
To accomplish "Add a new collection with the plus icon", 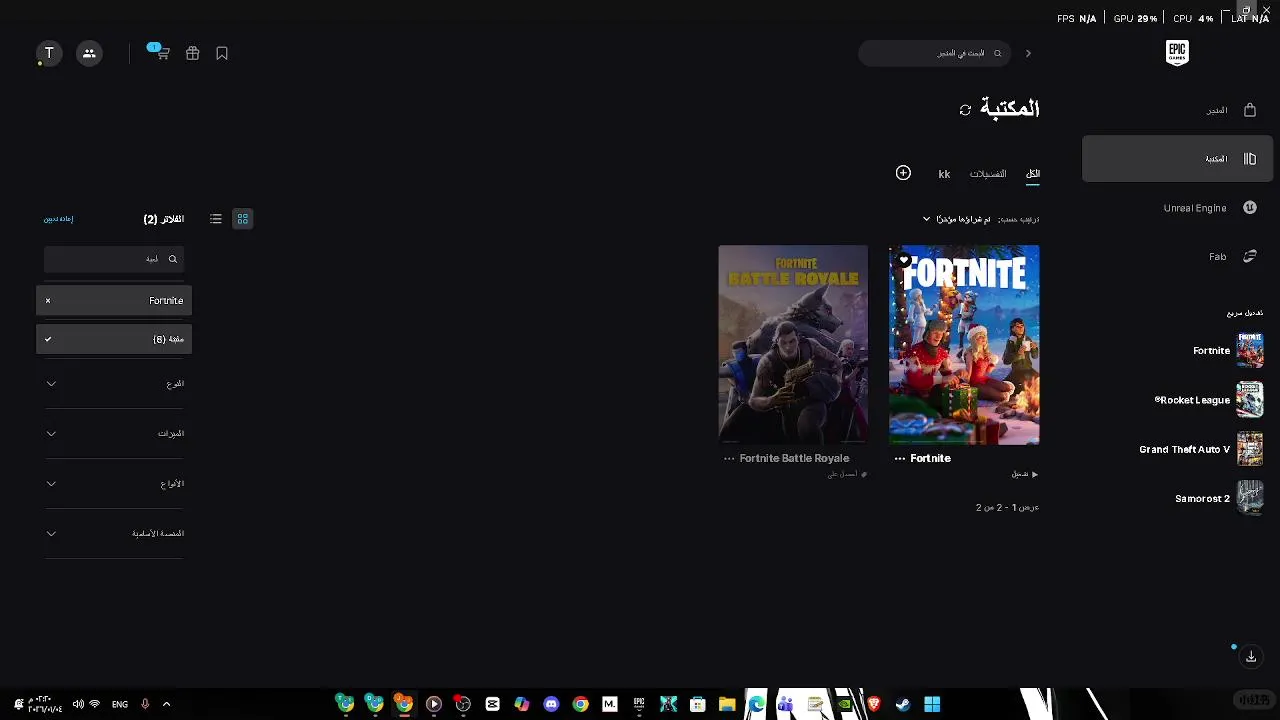I will click(903, 173).
